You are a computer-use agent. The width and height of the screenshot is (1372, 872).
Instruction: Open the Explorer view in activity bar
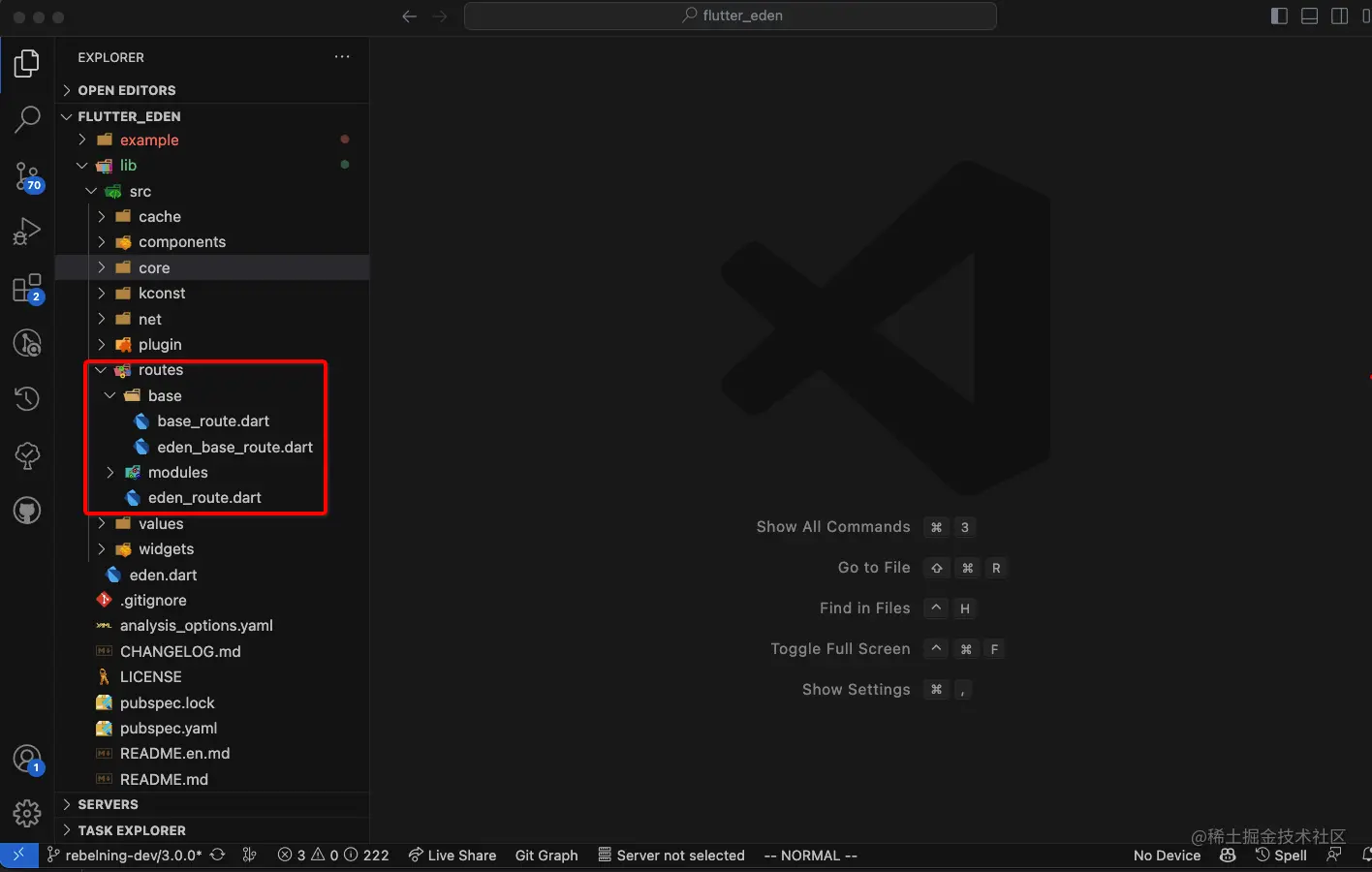tap(27, 64)
